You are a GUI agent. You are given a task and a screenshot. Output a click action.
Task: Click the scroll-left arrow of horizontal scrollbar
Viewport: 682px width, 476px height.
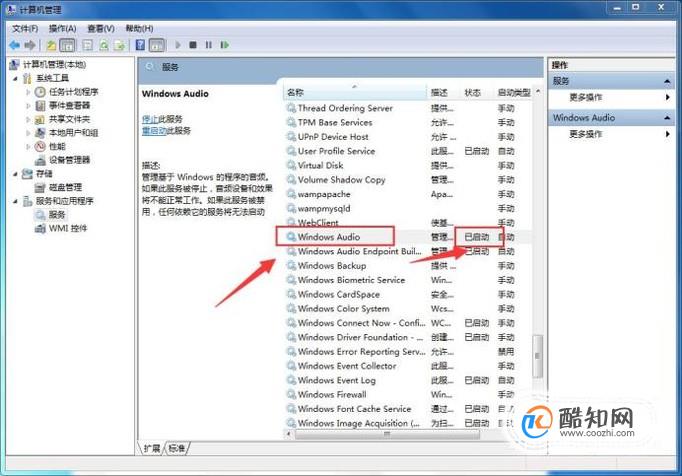(x=289, y=434)
